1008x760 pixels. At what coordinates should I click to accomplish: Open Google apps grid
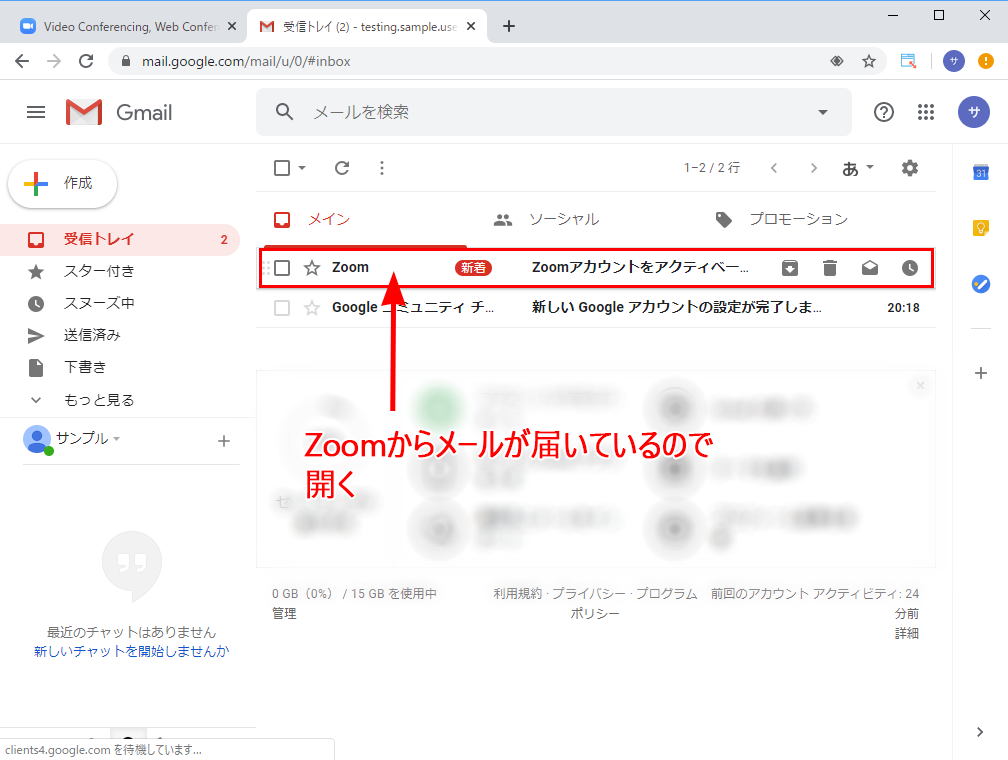(926, 112)
